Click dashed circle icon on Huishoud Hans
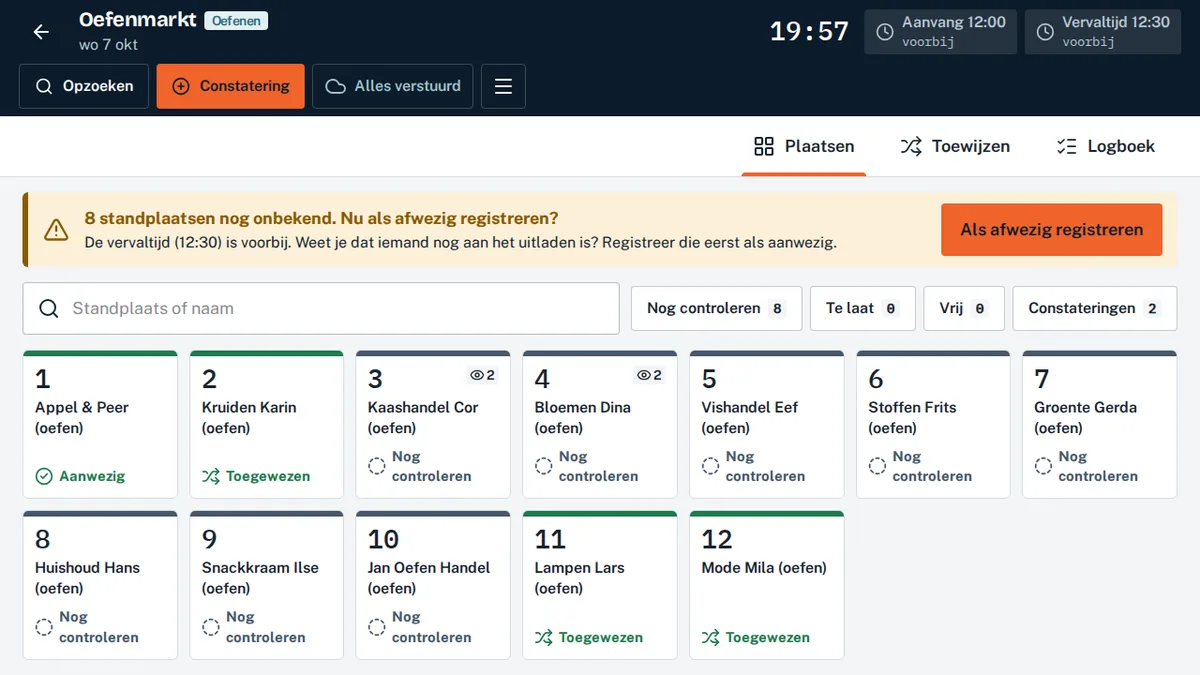The image size is (1200, 675). click(44, 627)
